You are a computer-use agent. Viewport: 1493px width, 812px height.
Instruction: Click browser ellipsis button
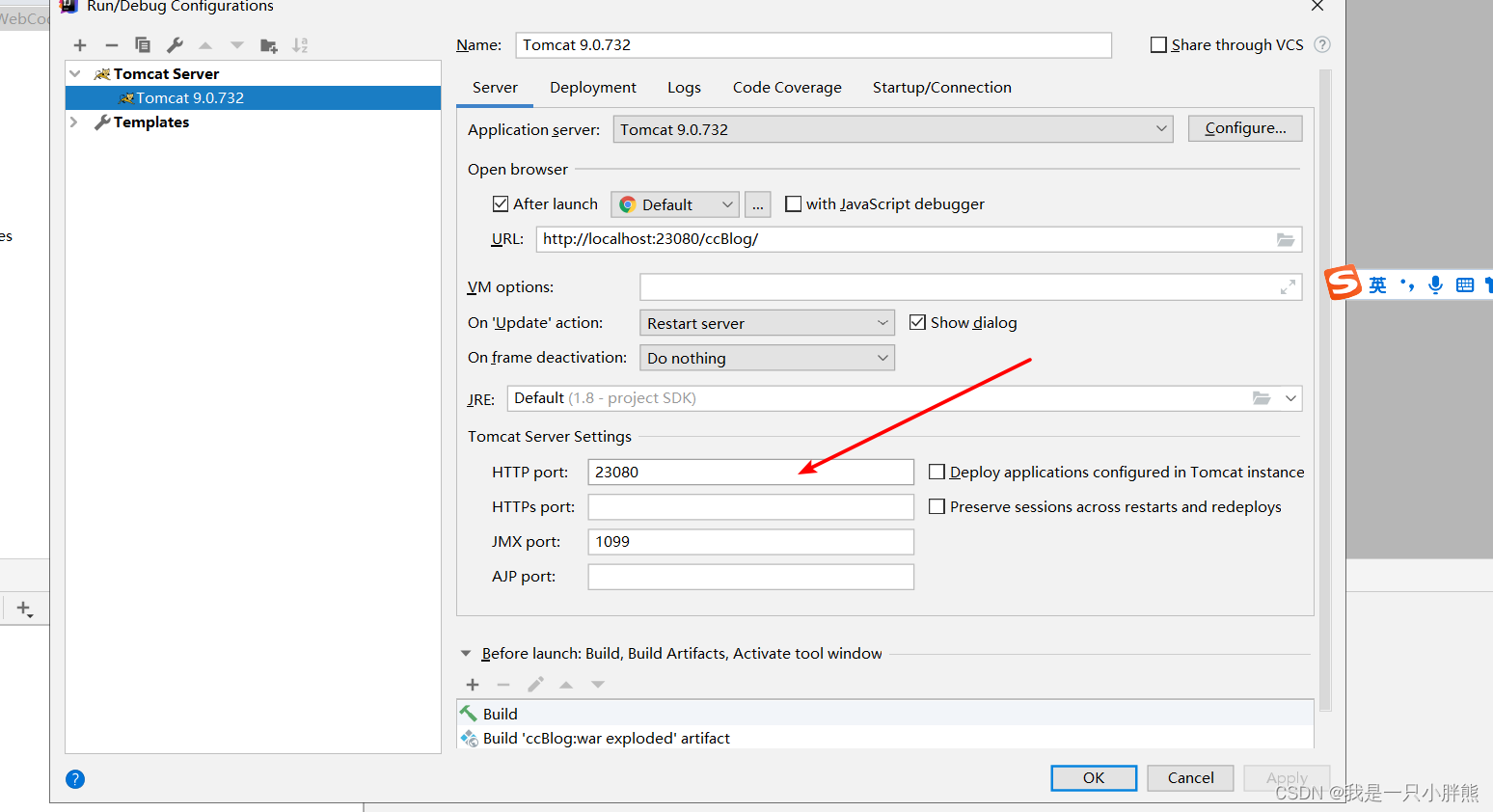(758, 204)
